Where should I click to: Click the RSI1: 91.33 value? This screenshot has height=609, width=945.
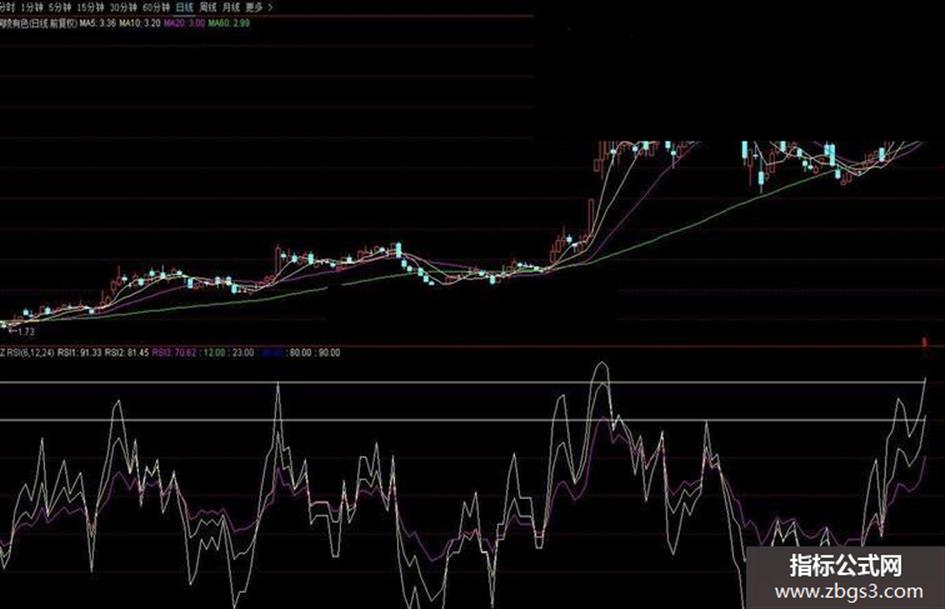80,352
